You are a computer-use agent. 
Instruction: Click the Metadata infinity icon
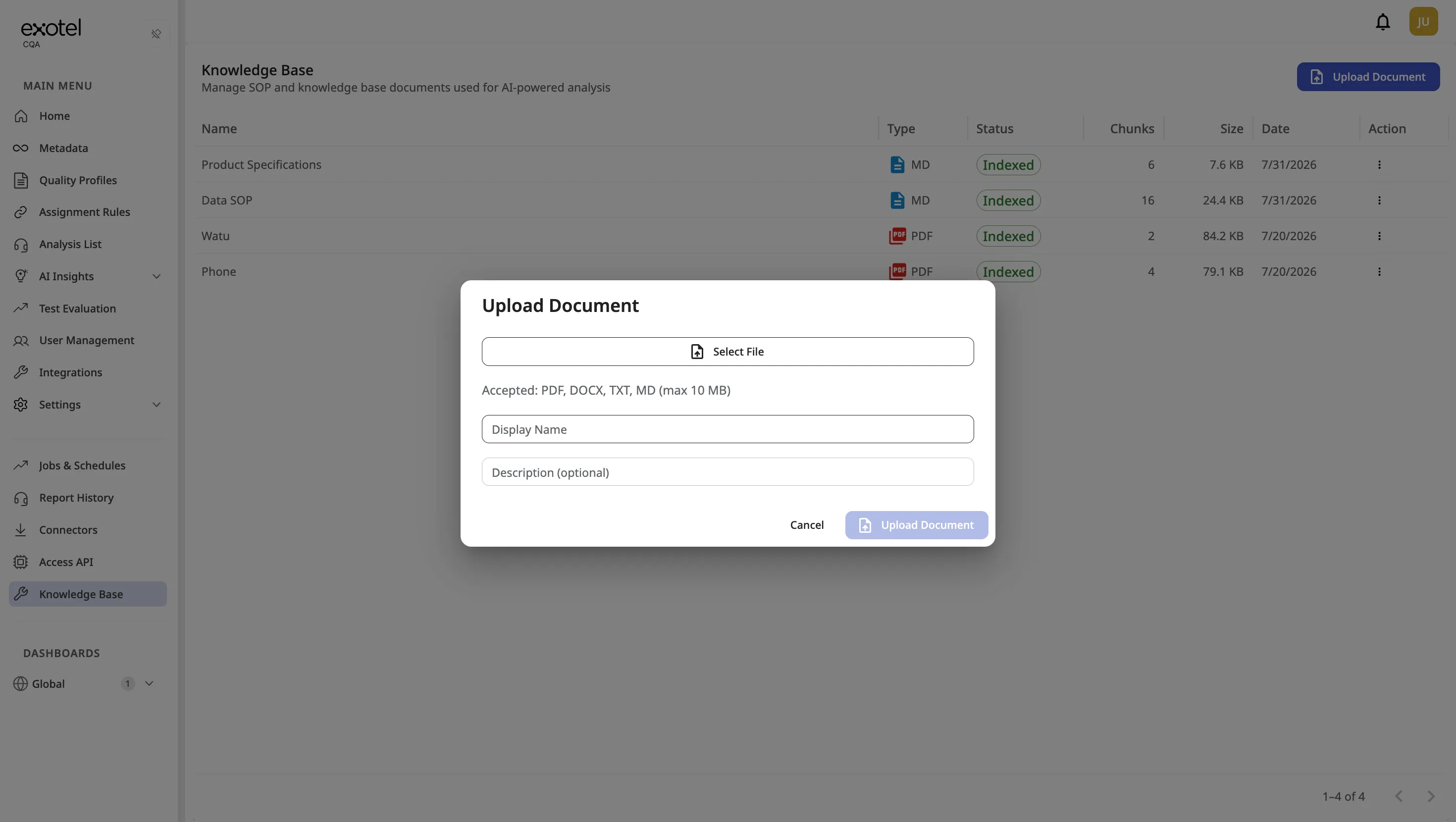pyautogui.click(x=20, y=148)
